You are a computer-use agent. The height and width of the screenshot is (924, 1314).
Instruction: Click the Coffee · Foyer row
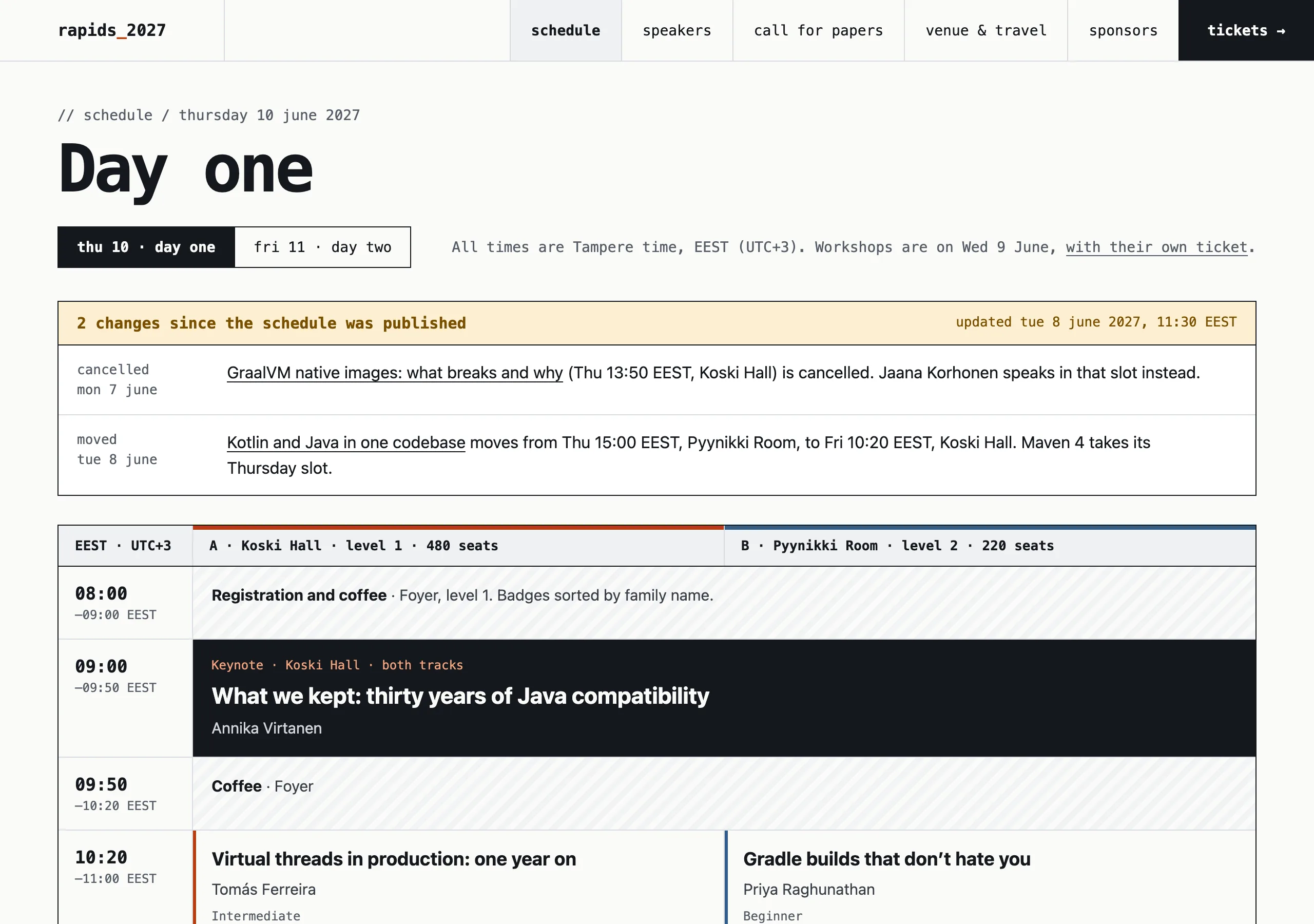point(724,794)
